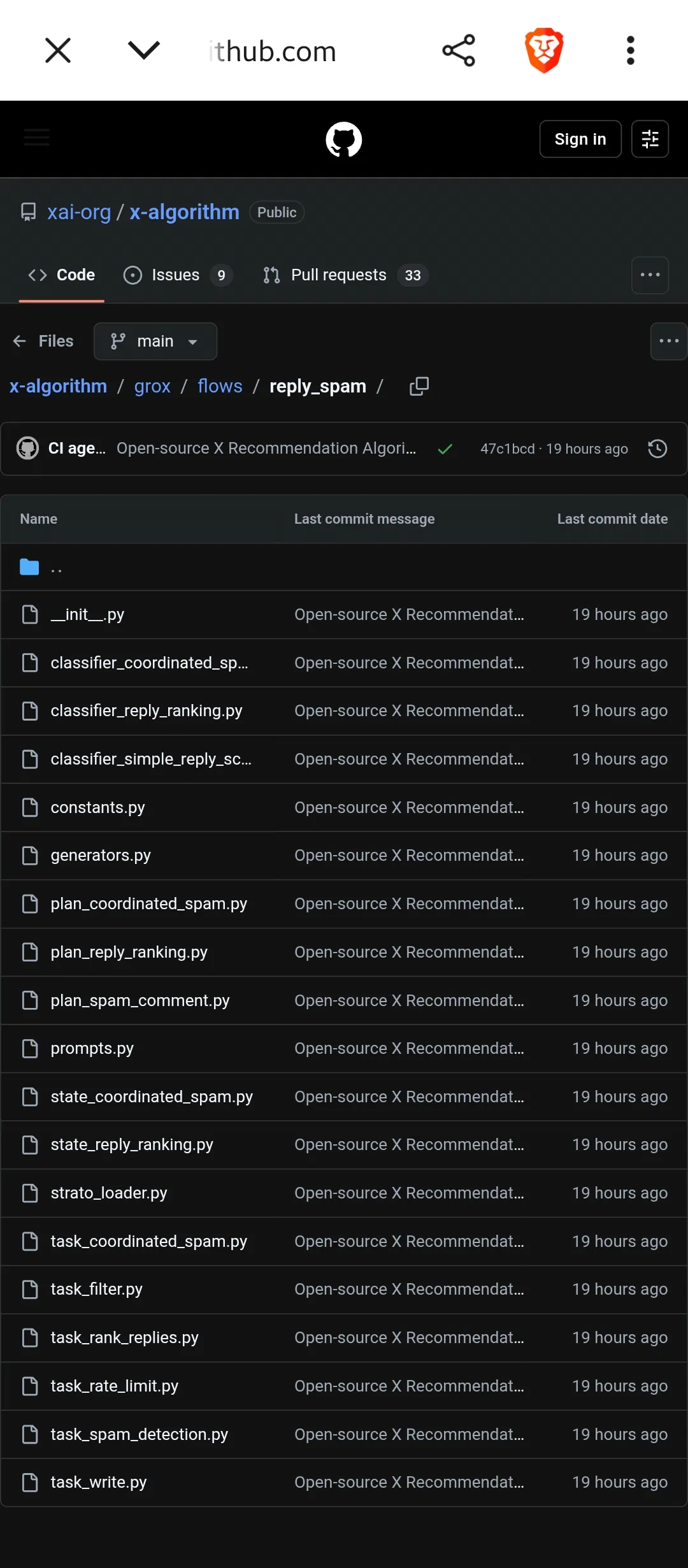Open task_write.py file

(x=99, y=1483)
